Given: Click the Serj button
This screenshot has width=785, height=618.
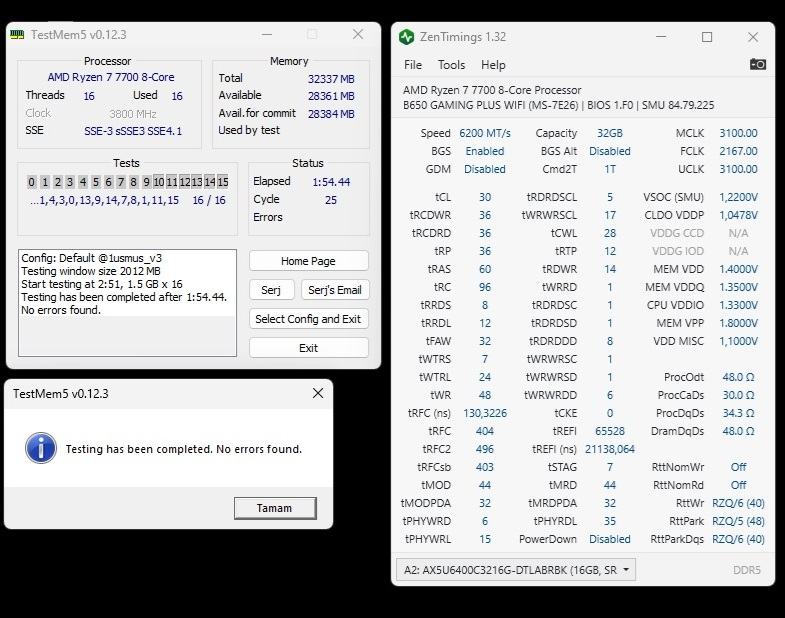Looking at the screenshot, I should pos(271,290).
